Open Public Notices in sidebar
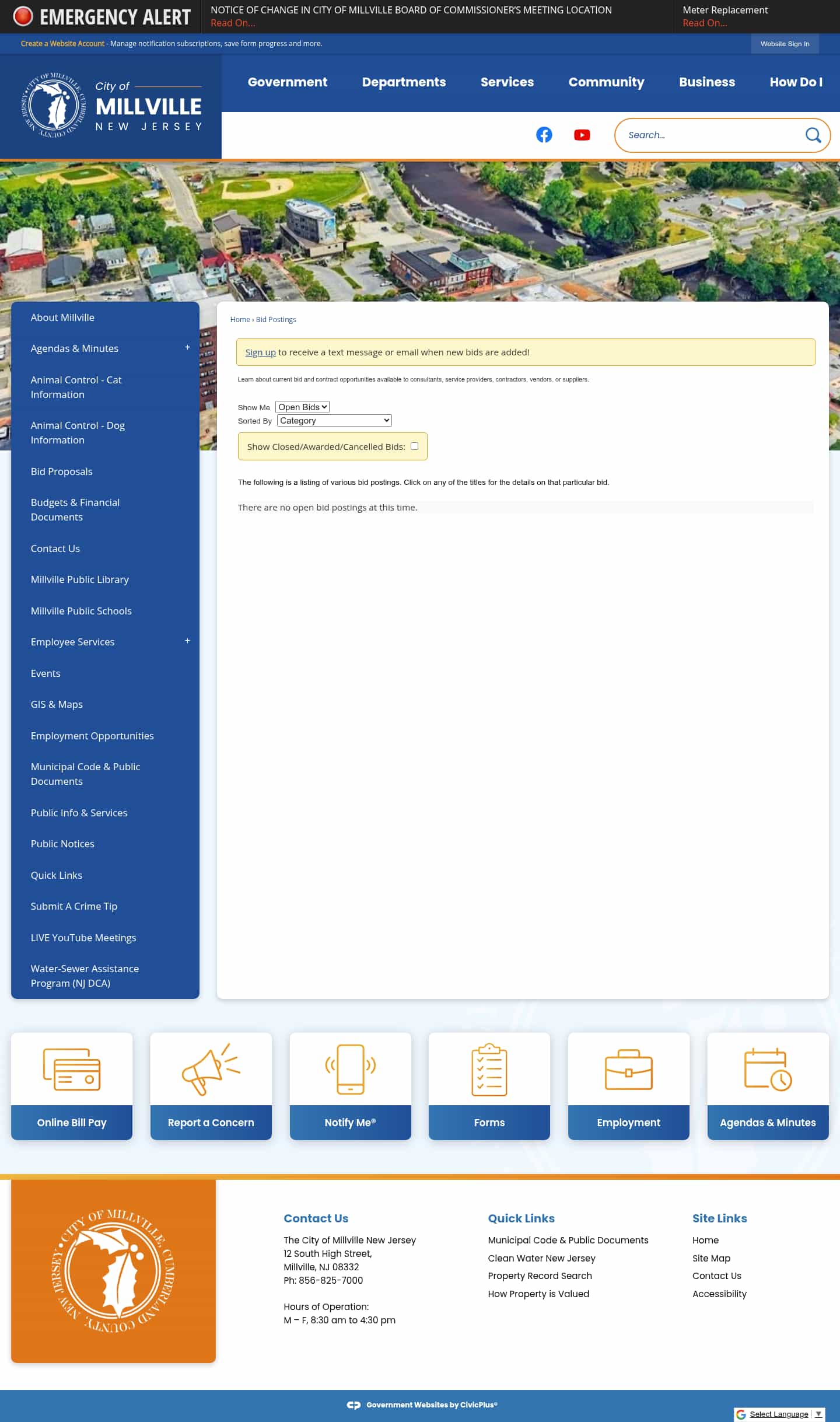 click(x=62, y=844)
